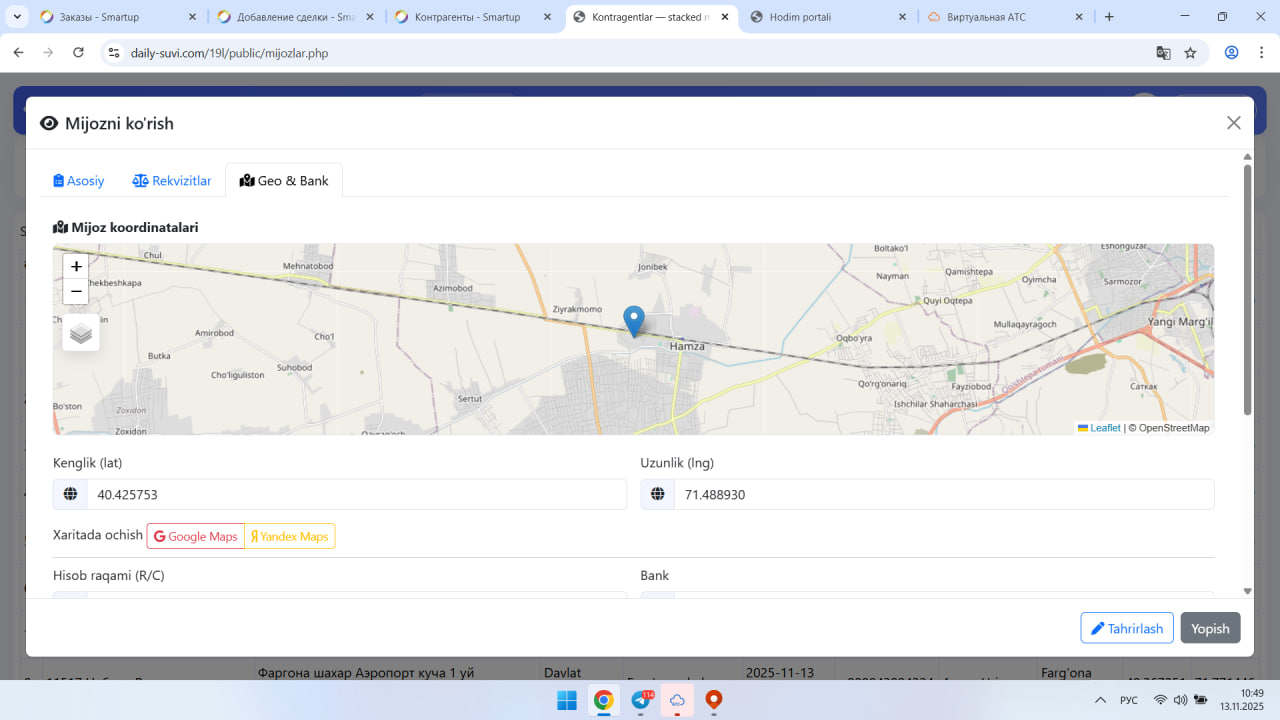Zoom out on the Leaflet map
This screenshot has width=1280, height=720.
coord(76,292)
